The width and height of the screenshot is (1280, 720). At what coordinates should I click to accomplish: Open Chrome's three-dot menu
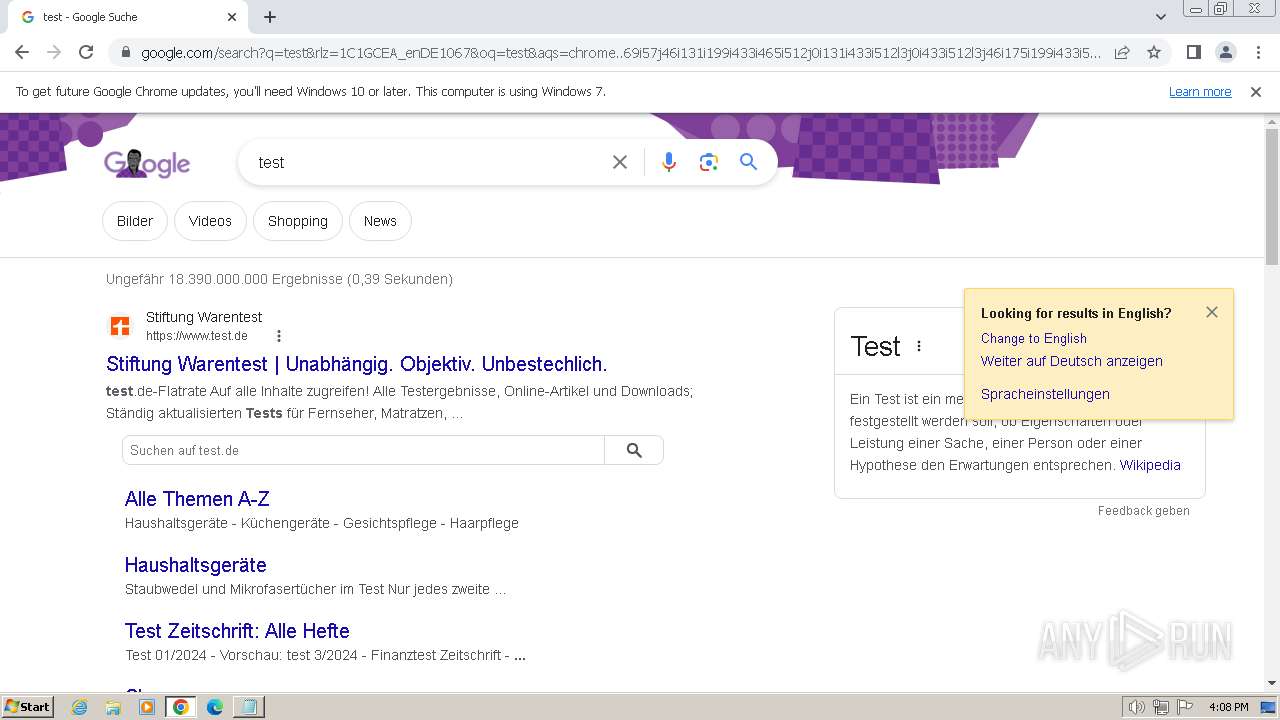coord(1258,52)
